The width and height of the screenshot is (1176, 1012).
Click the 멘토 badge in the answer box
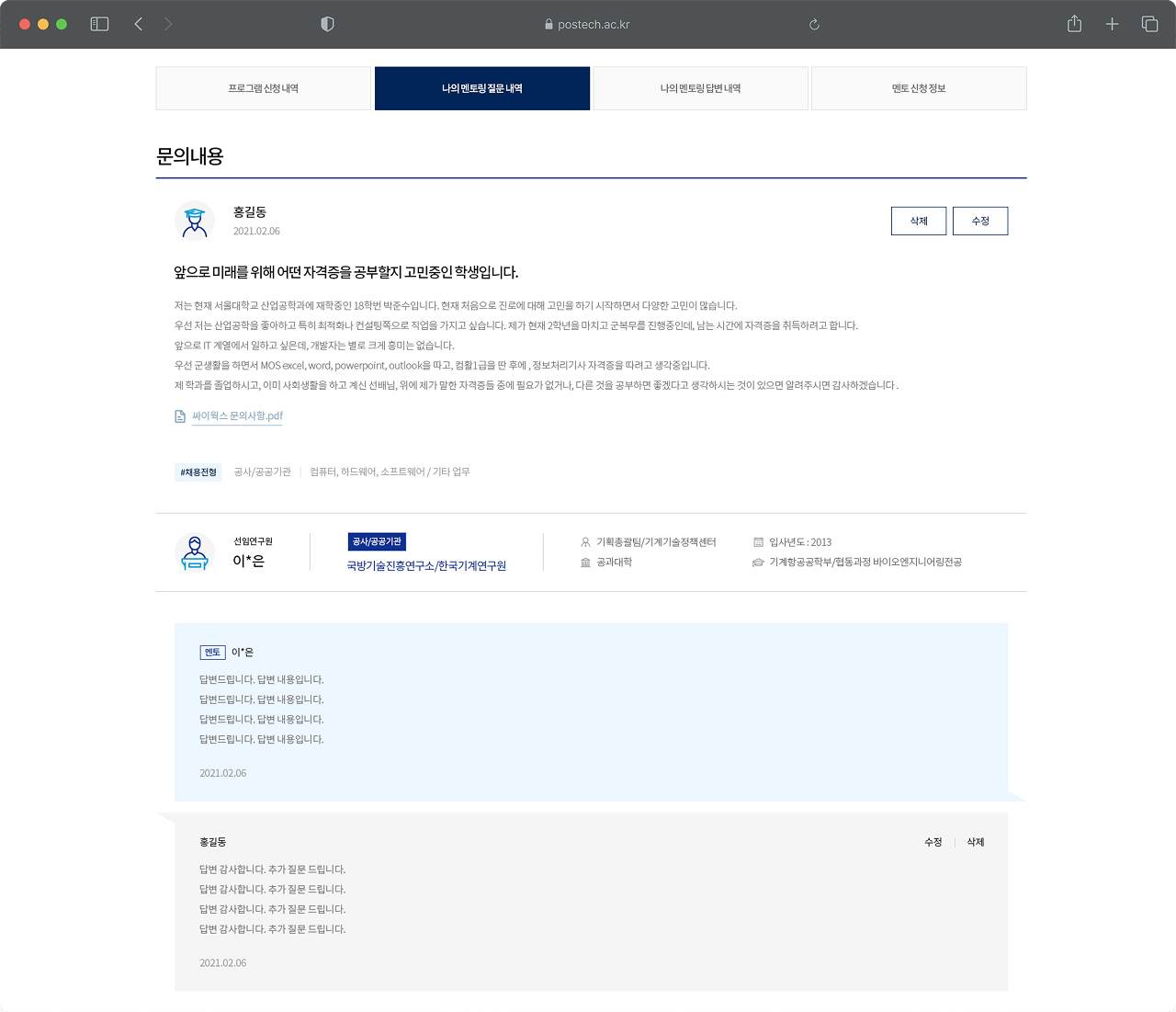(x=212, y=653)
